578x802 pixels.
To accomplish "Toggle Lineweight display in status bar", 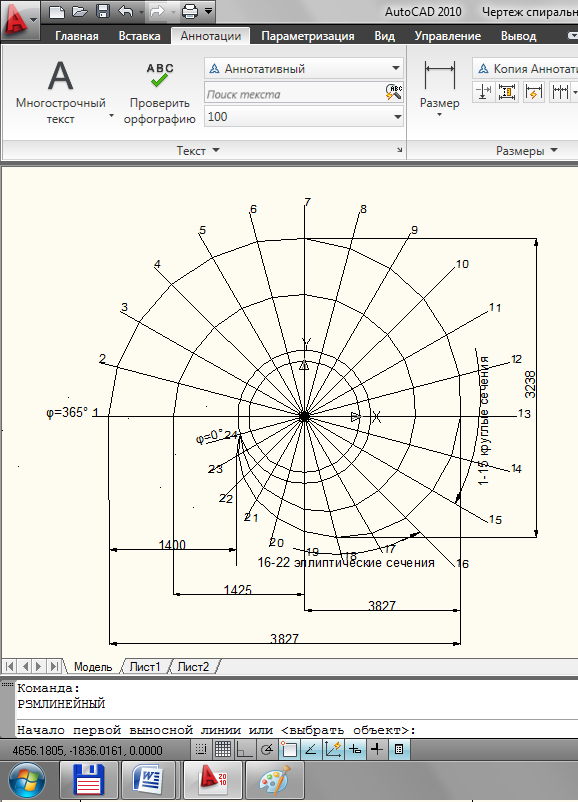I will (x=377, y=750).
